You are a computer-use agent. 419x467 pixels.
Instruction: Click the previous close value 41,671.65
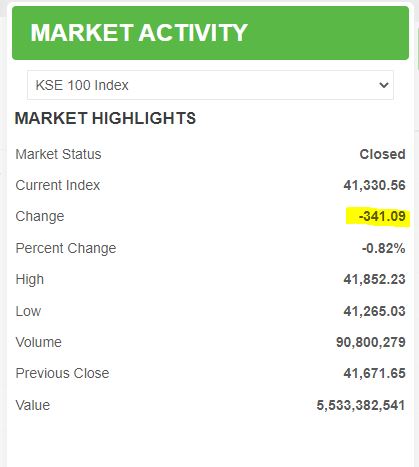[x=374, y=373]
